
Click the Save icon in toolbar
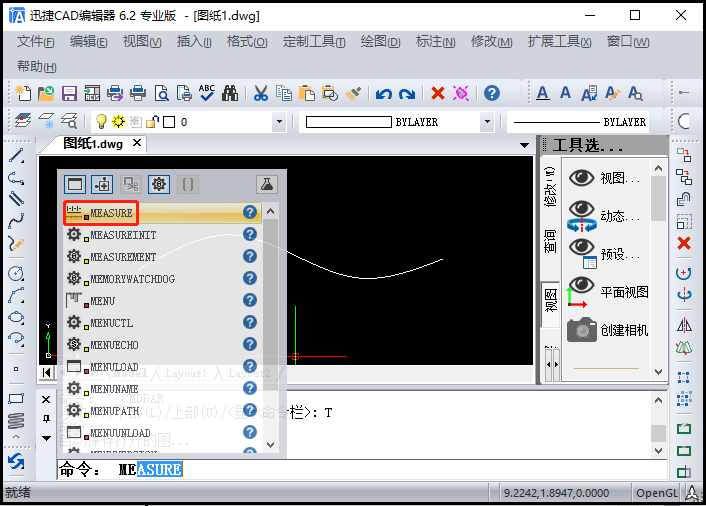click(x=69, y=93)
